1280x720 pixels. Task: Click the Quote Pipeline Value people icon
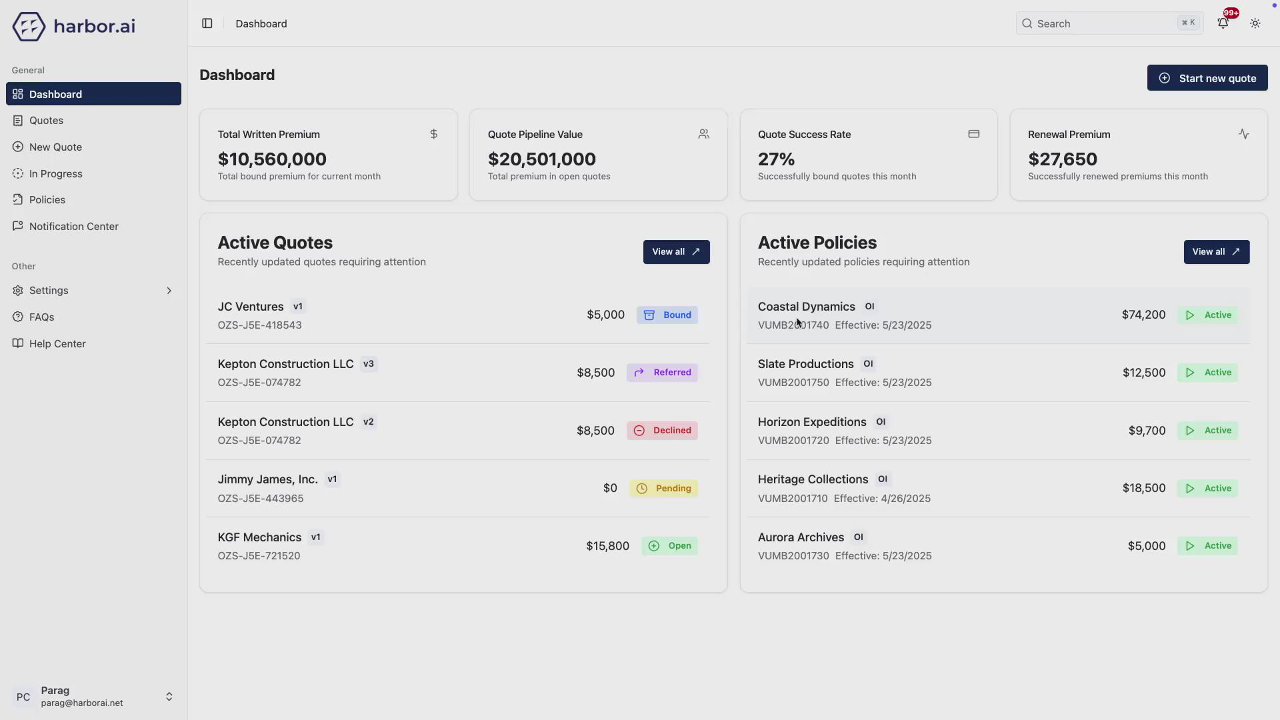[x=704, y=134]
